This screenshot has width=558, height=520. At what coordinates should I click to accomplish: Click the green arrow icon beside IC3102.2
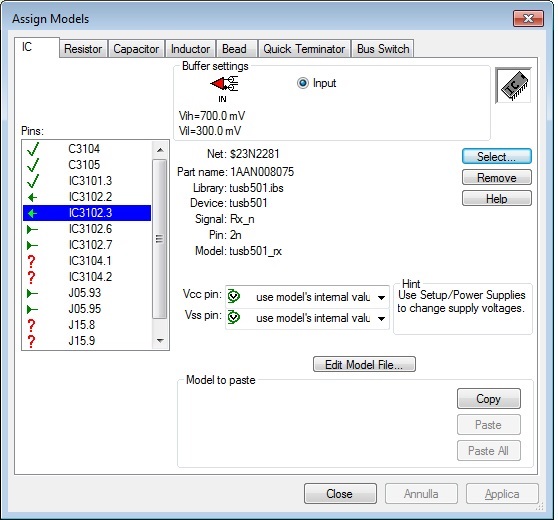(x=32, y=197)
